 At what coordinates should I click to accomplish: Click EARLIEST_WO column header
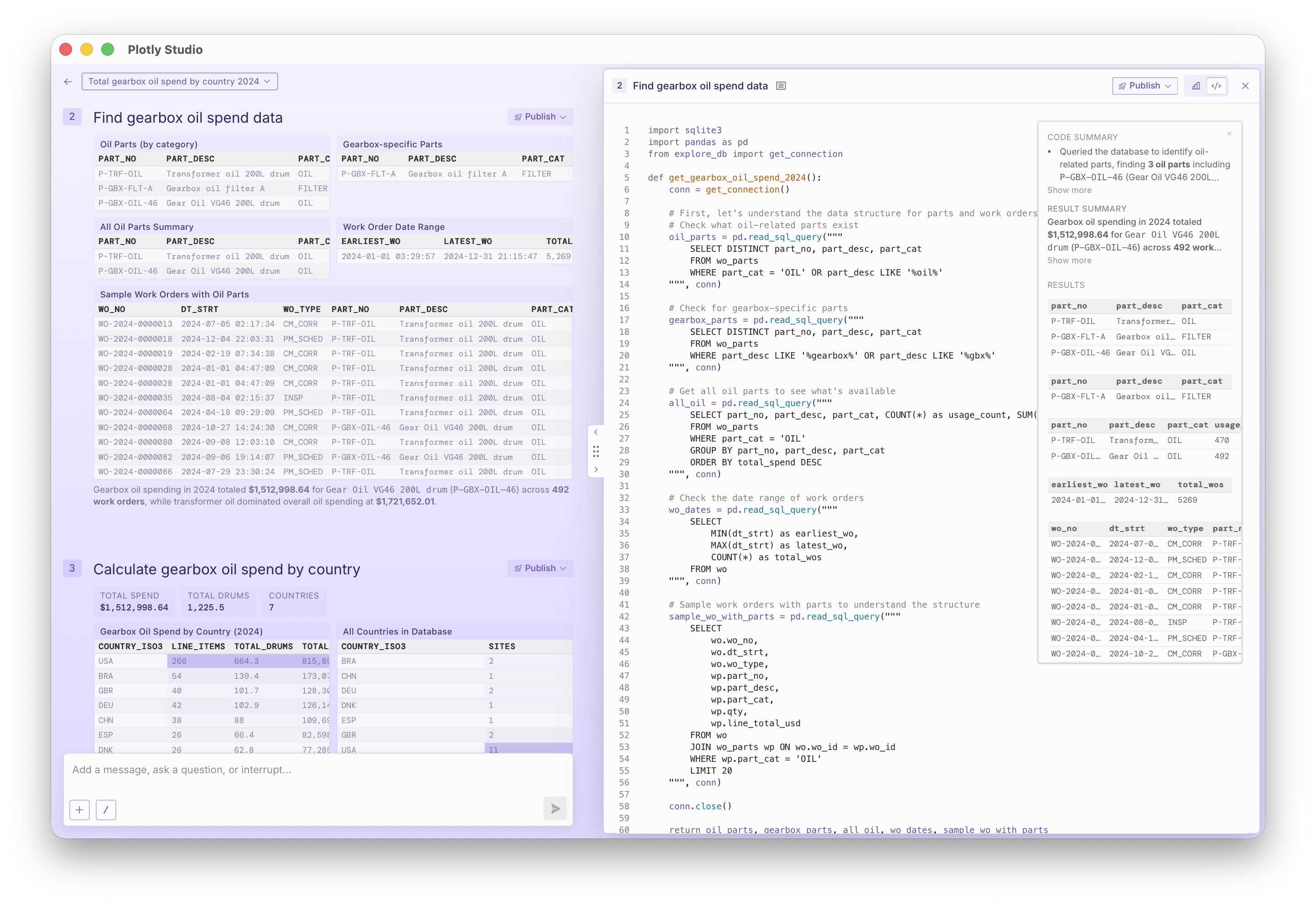tap(371, 241)
